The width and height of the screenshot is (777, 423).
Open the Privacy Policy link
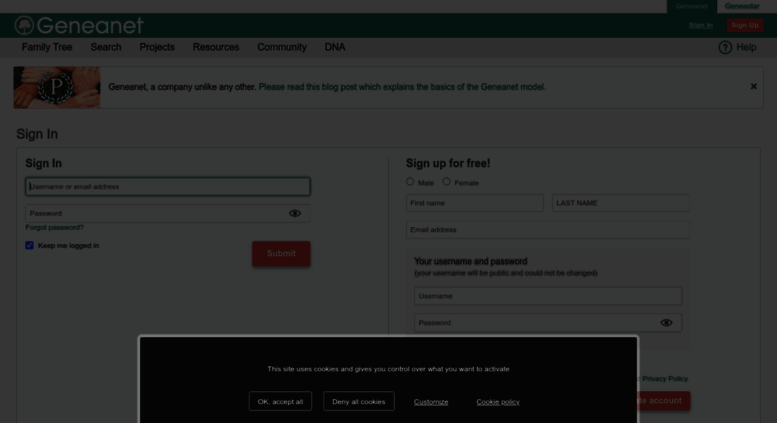pos(665,378)
